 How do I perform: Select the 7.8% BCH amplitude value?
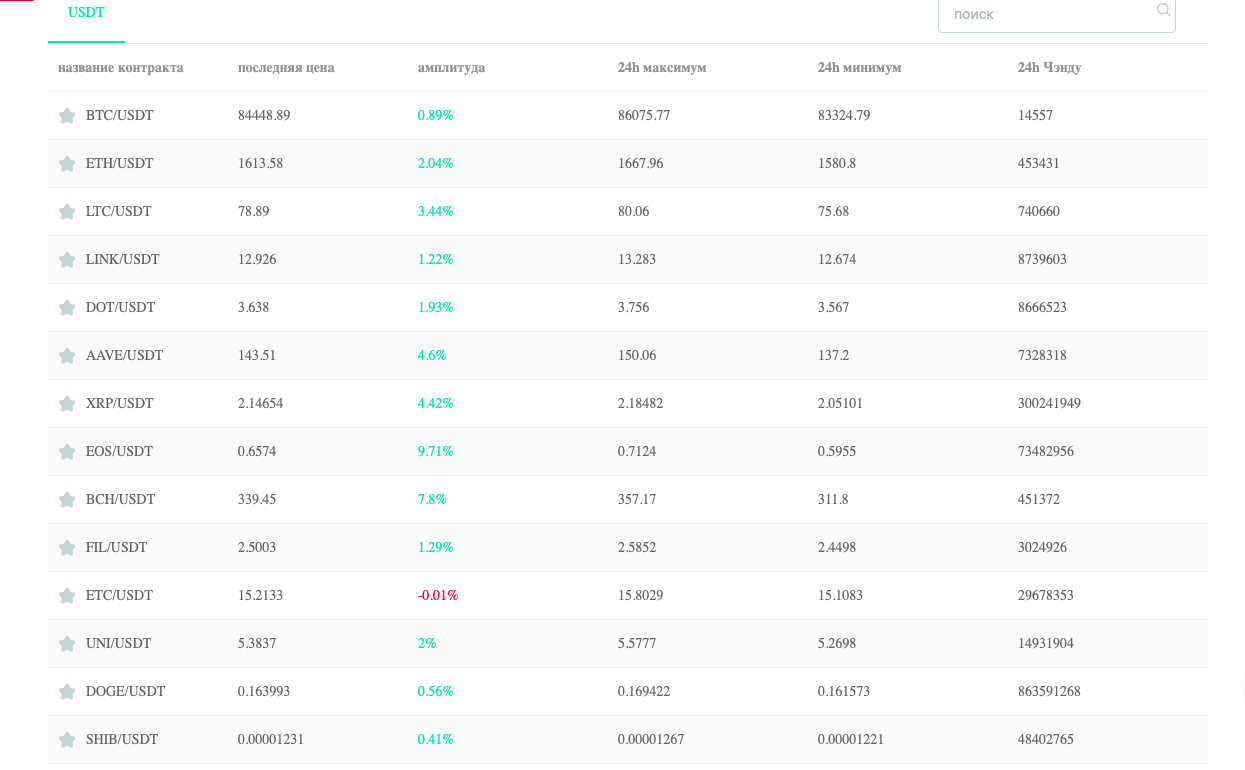click(x=432, y=500)
